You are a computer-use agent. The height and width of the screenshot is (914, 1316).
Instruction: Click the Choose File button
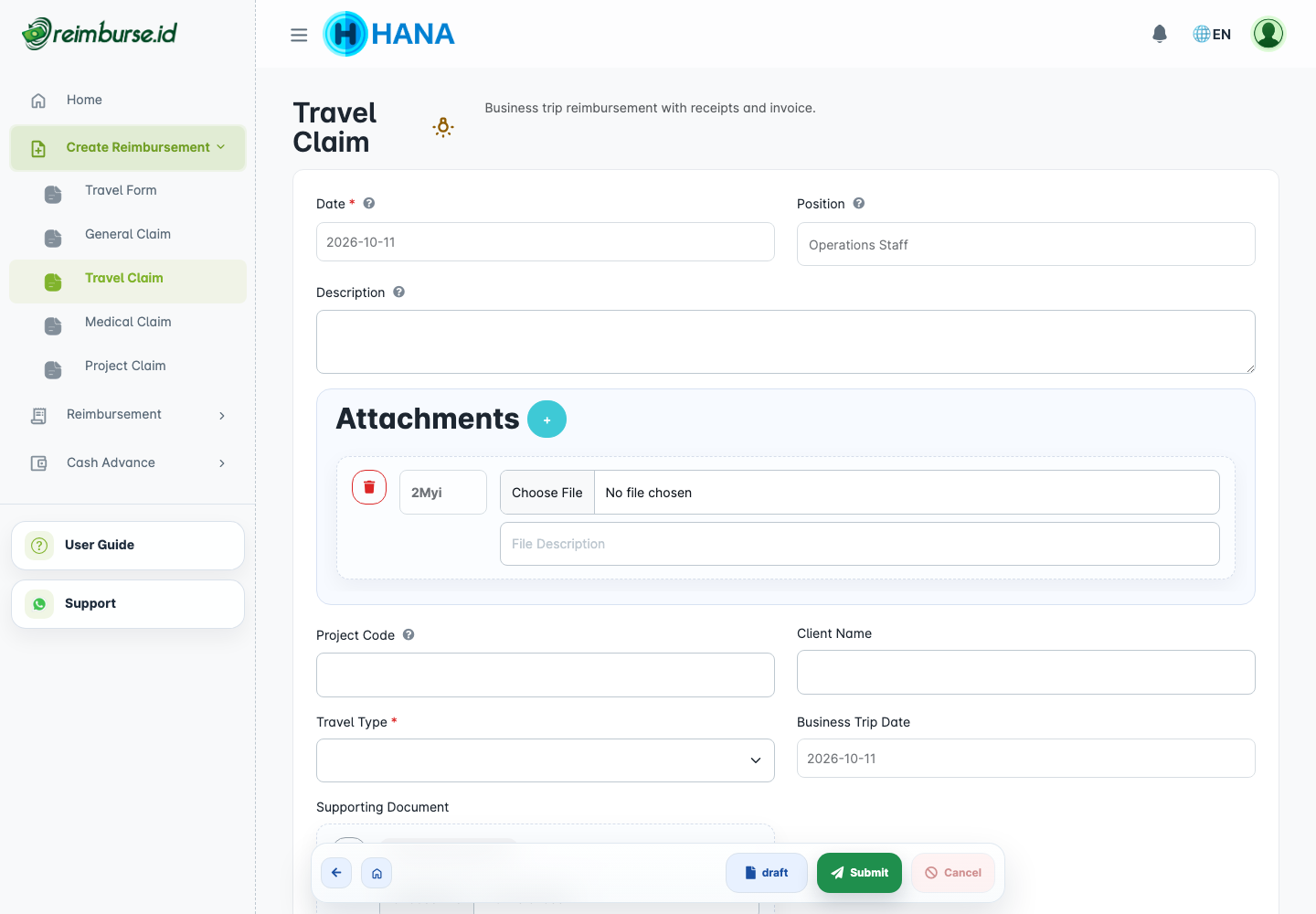tap(547, 493)
